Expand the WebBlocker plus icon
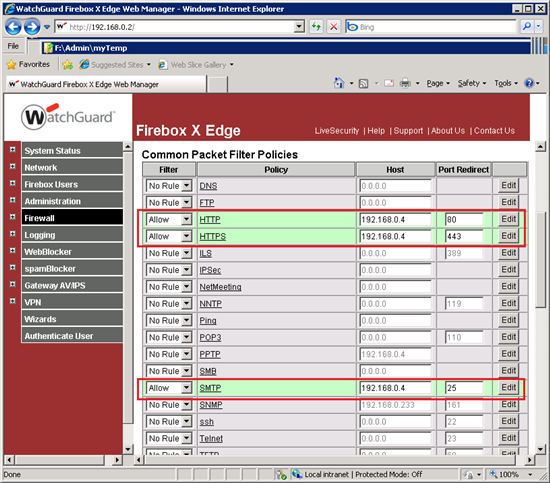Image resolution: width=550 pixels, height=483 pixels. point(13,251)
